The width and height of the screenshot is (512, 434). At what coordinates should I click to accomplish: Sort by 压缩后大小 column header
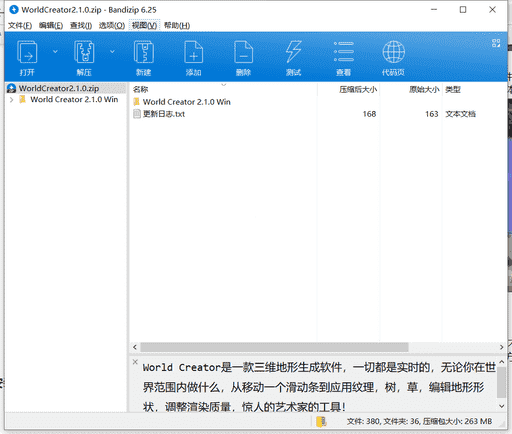[x=358, y=89]
